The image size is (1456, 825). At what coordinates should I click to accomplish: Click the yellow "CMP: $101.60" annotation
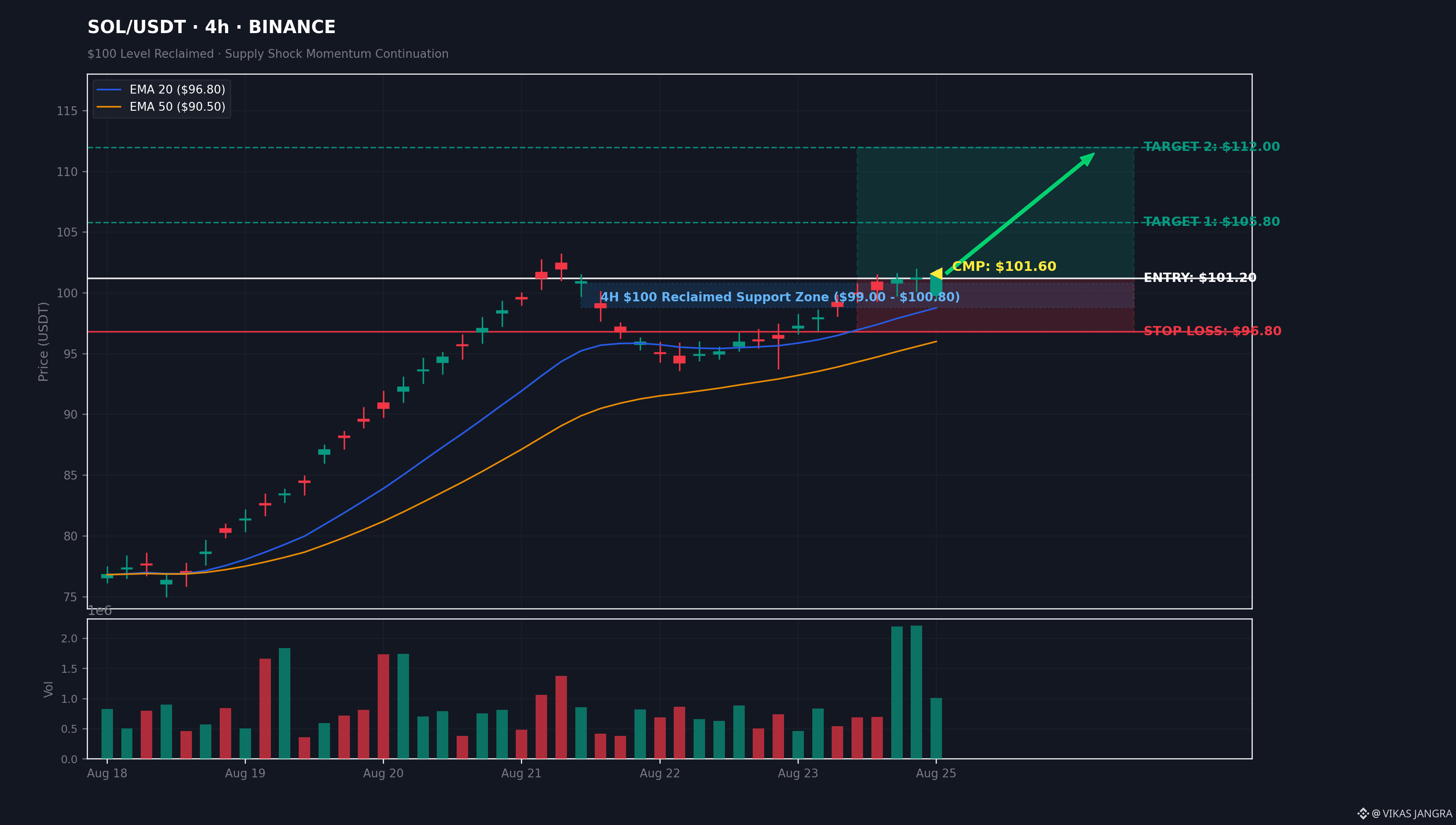pos(1004,266)
